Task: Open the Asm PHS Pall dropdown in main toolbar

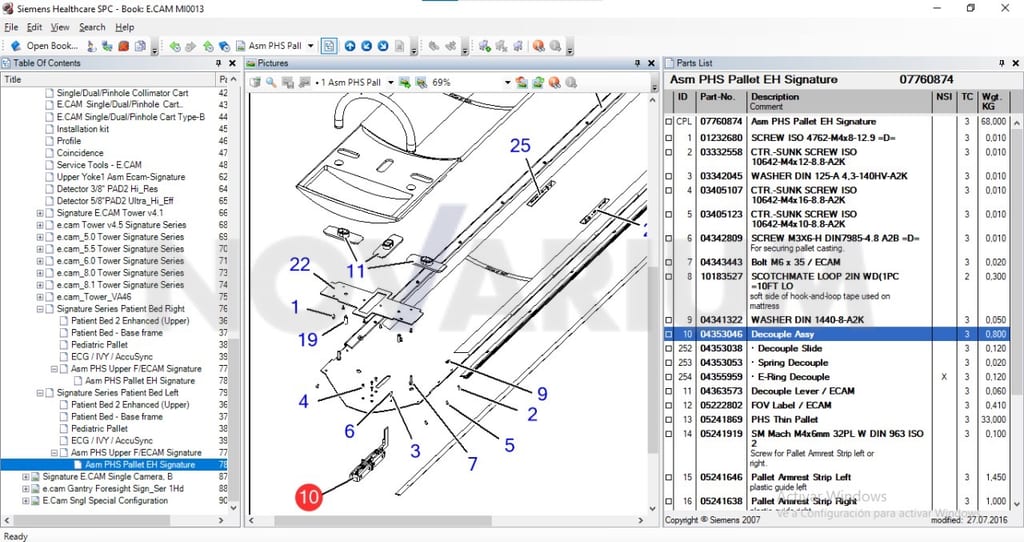Action: (x=311, y=46)
